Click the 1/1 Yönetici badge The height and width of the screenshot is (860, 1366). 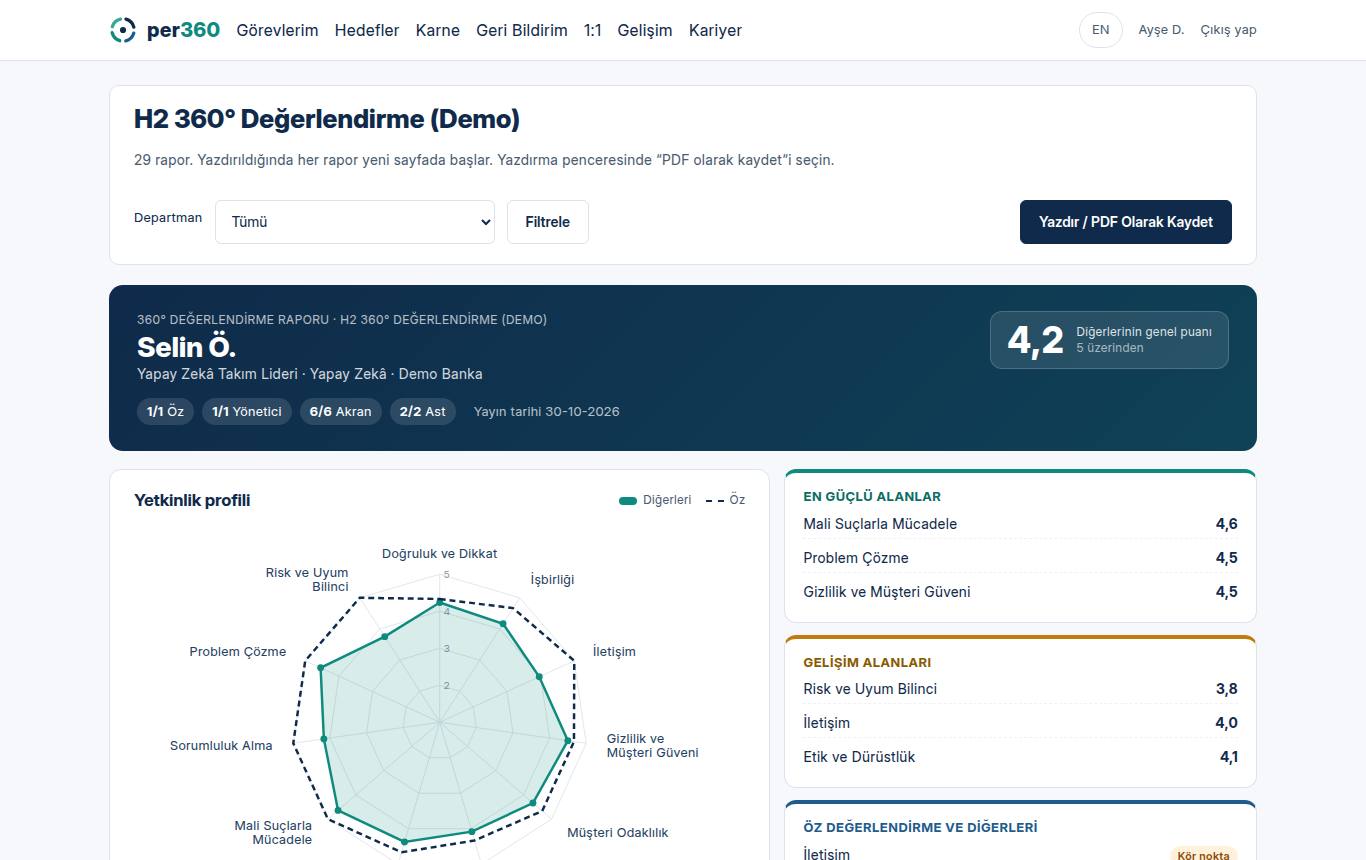(247, 411)
